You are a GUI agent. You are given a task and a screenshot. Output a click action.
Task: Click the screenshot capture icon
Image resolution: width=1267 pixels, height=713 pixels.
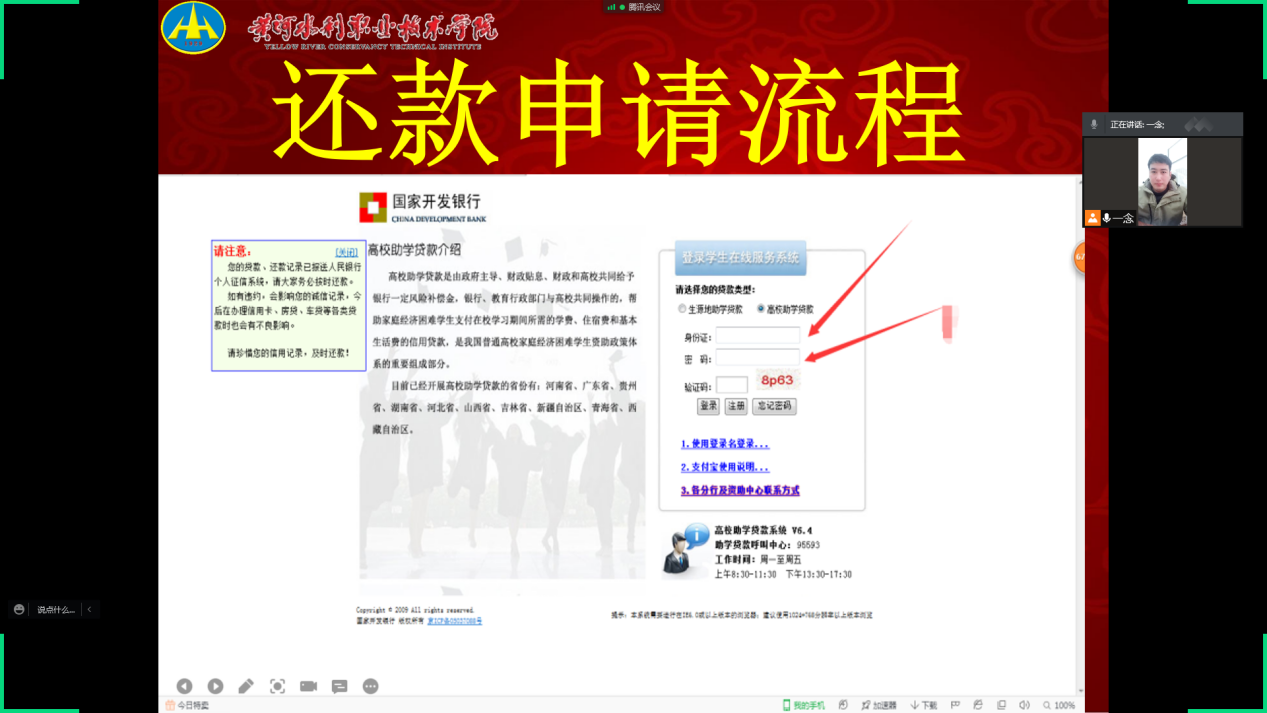277,686
